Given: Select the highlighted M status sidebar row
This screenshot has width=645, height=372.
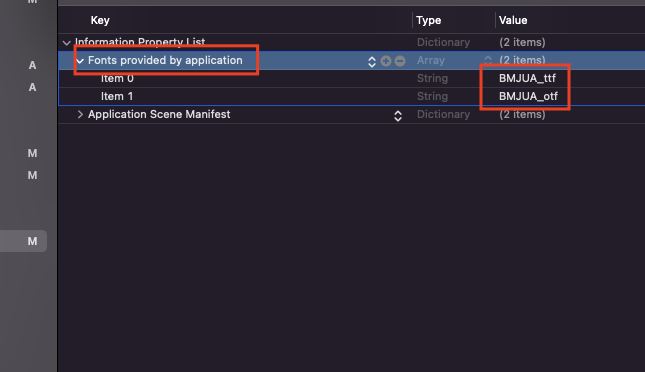Looking at the screenshot, I should pyautogui.click(x=23, y=241).
